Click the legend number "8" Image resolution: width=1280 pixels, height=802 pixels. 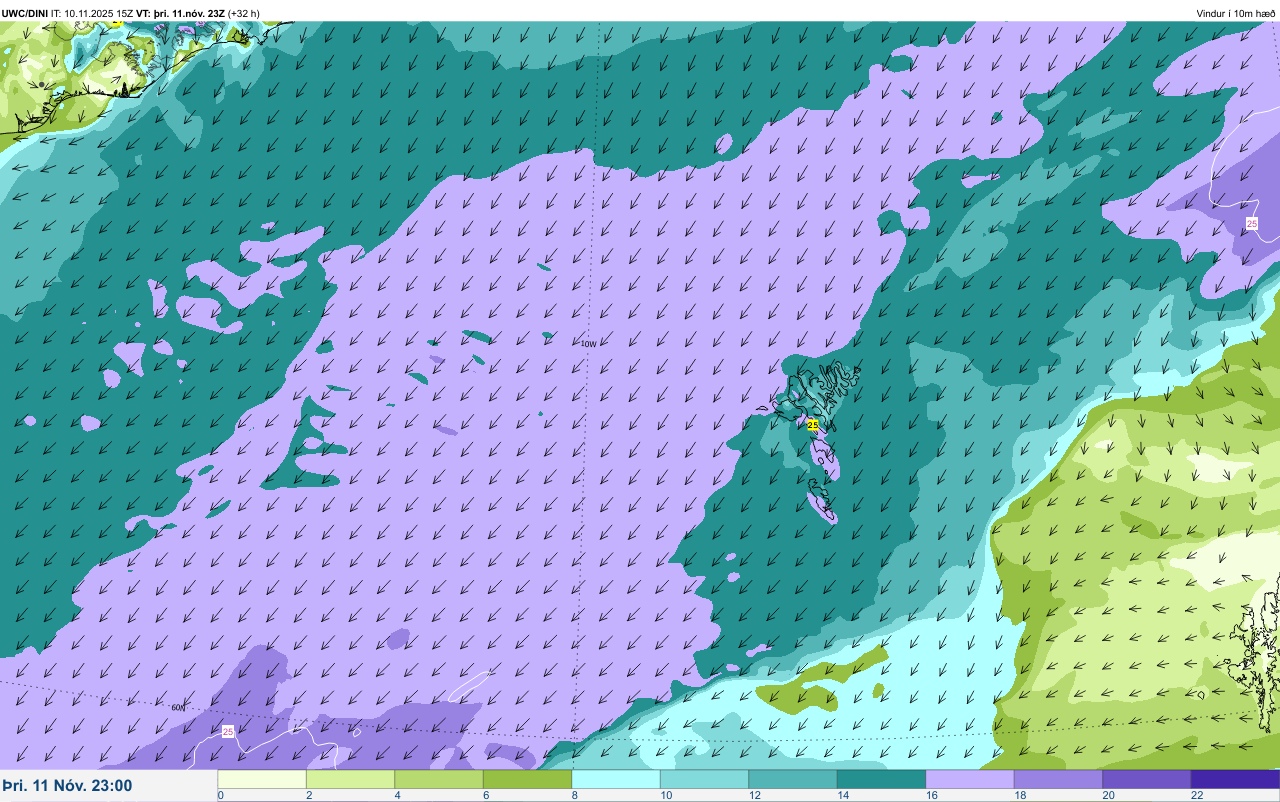(574, 796)
